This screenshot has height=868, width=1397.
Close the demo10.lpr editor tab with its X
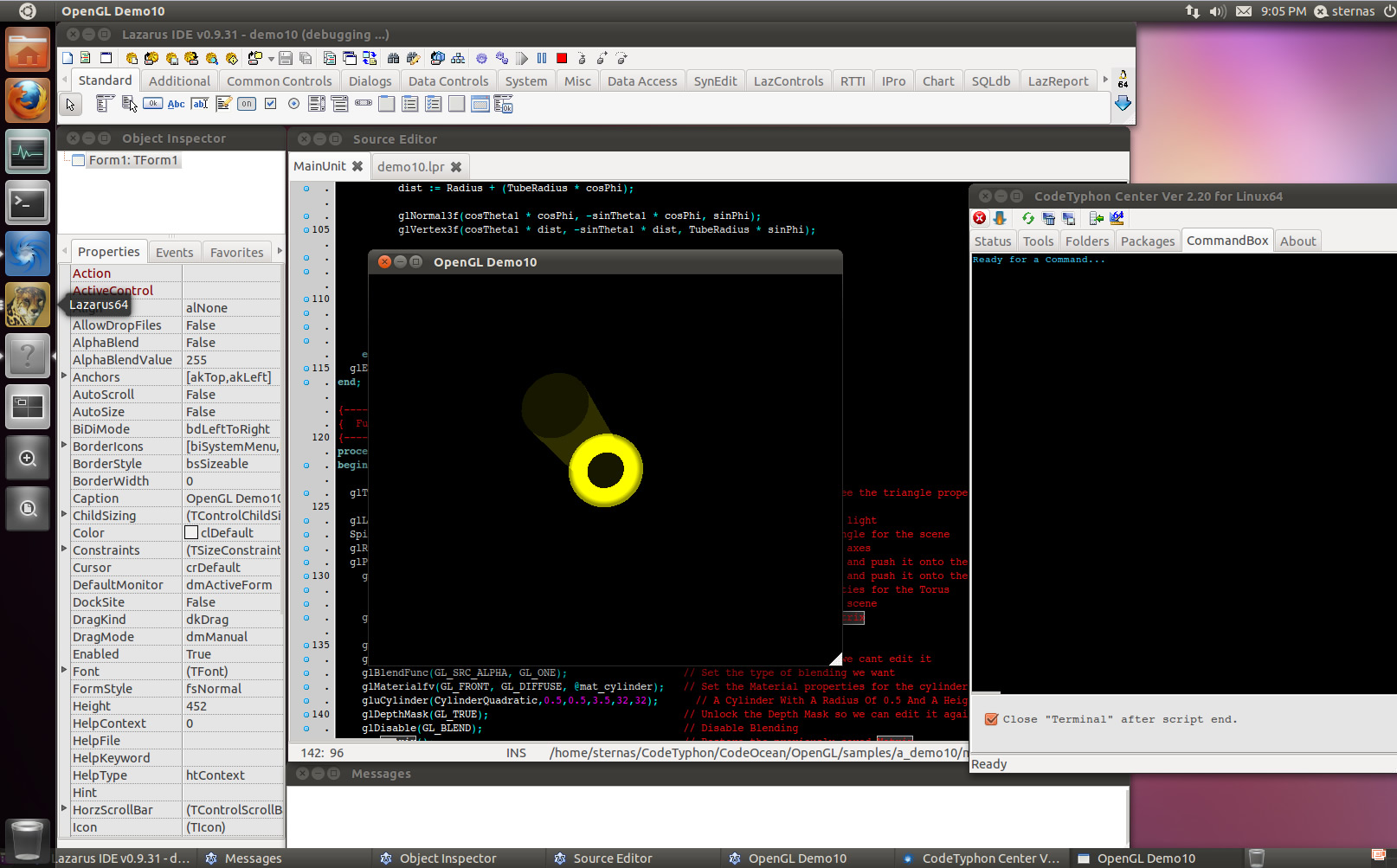pyautogui.click(x=456, y=167)
